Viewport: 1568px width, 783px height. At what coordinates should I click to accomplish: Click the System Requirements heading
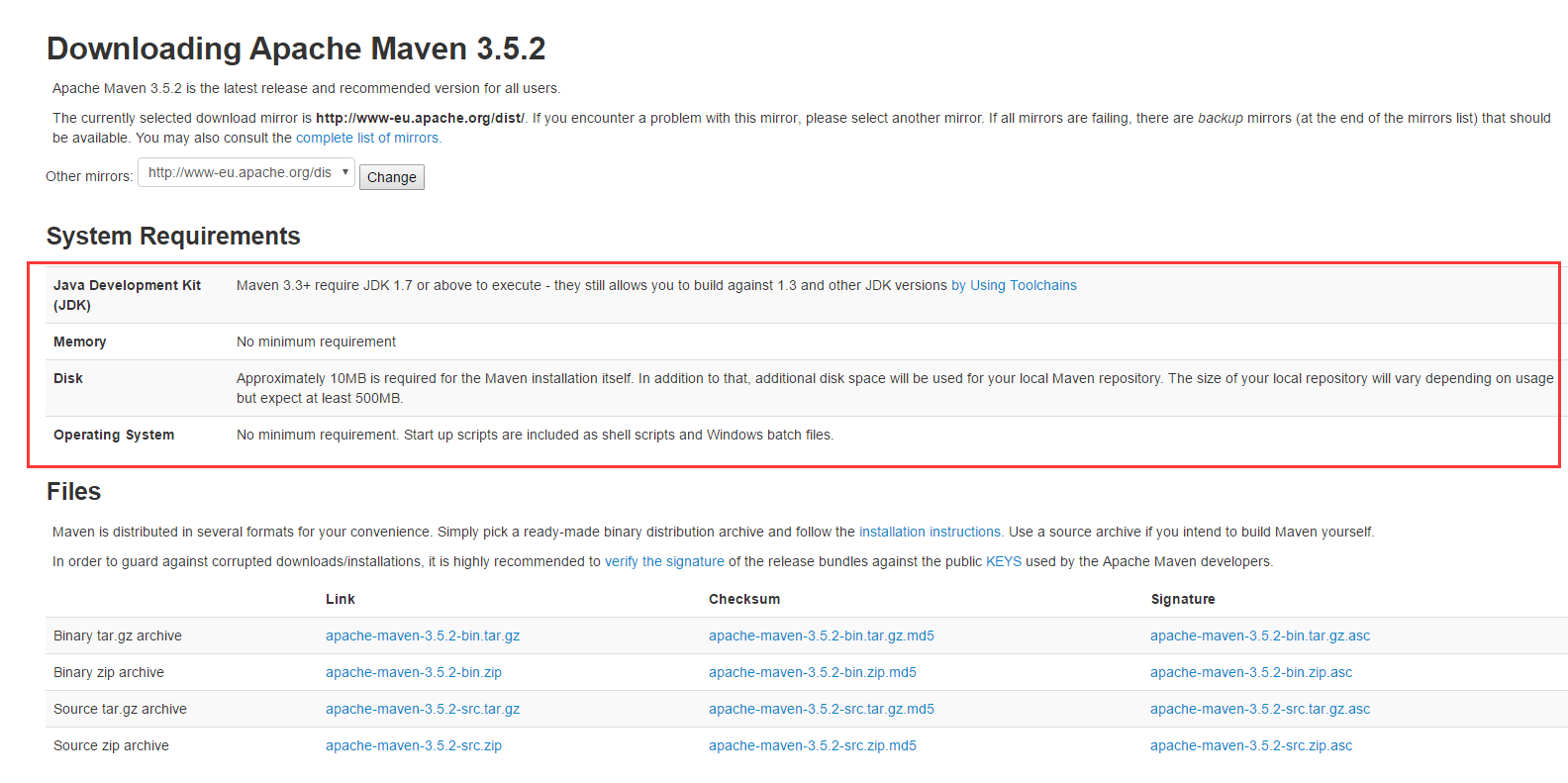point(173,236)
